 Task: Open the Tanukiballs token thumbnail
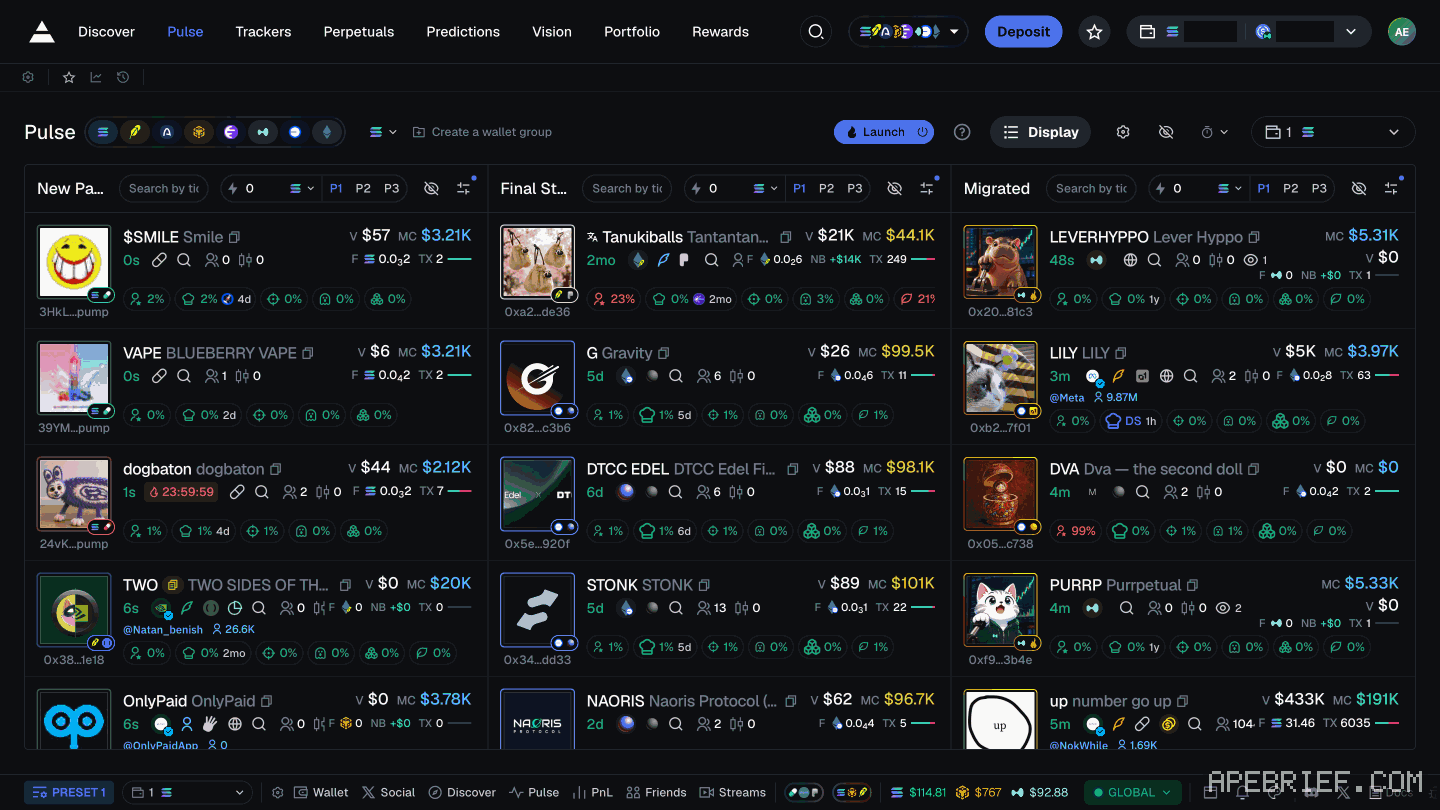coord(537,262)
